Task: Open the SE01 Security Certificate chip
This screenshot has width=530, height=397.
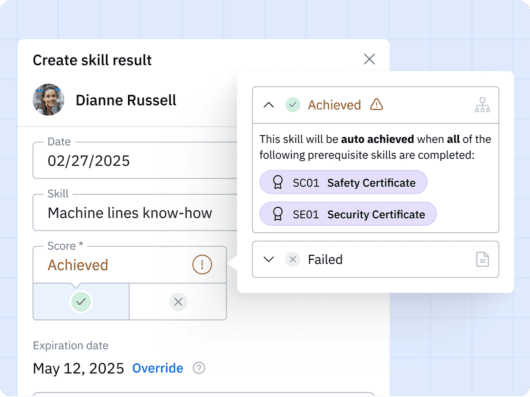Action: tap(348, 214)
